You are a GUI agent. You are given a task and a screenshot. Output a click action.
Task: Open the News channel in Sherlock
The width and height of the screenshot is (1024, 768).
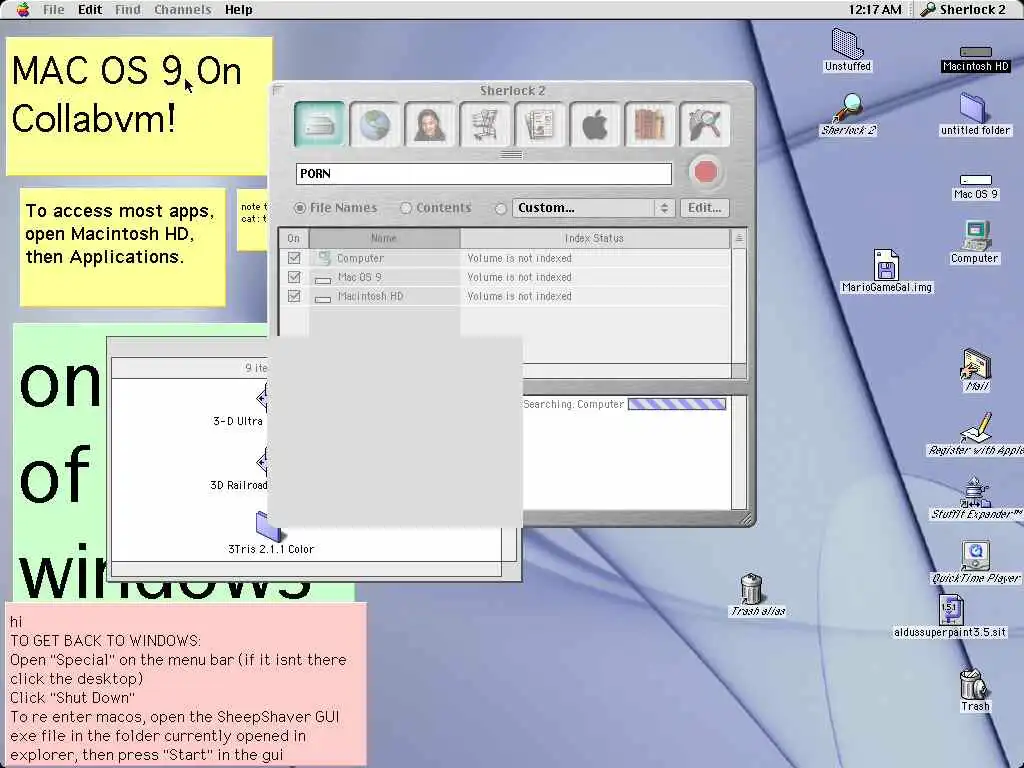[539, 124]
